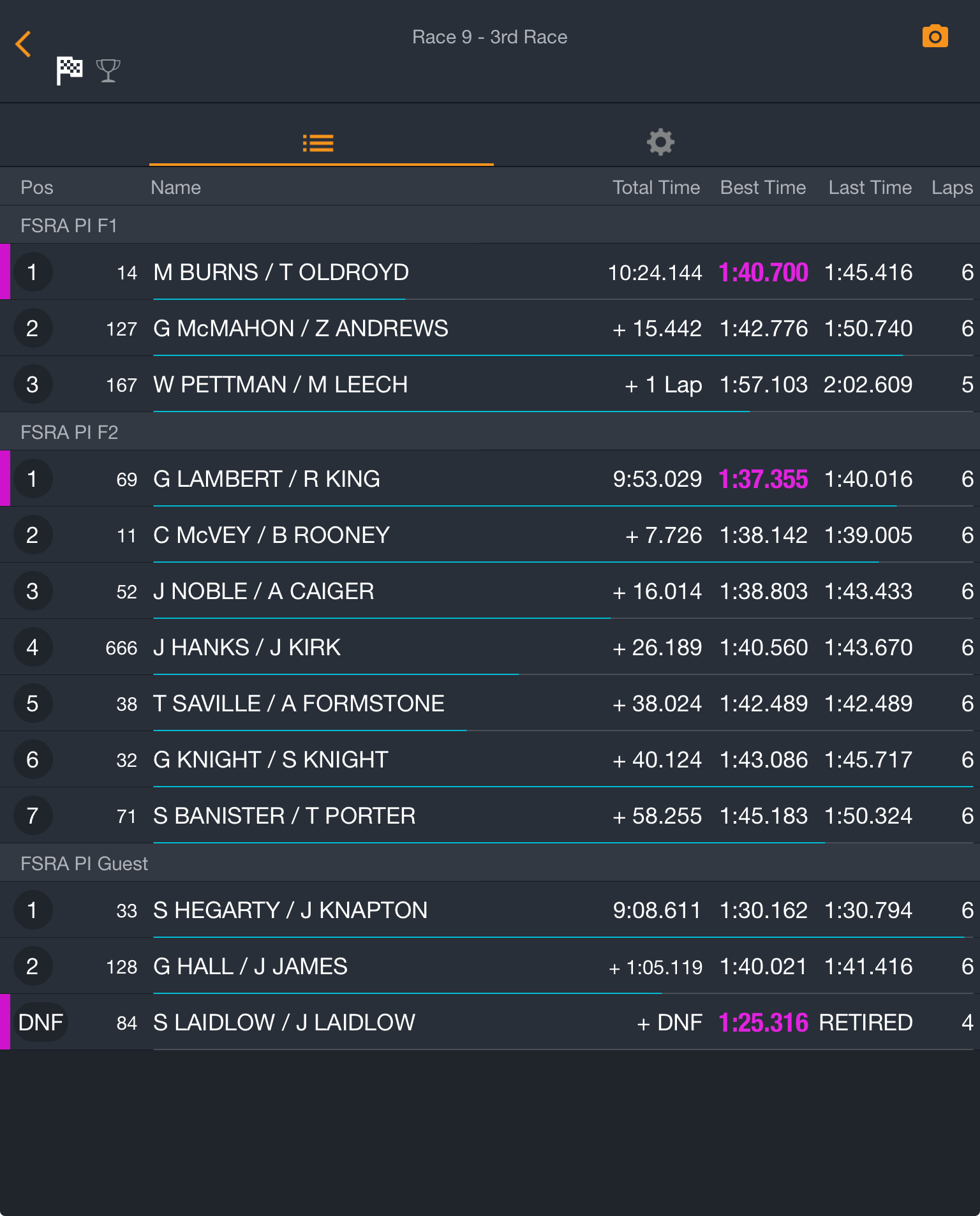The width and height of the screenshot is (980, 1216).
Task: Open S BANISTER / T PORTER row
Action: tap(490, 815)
